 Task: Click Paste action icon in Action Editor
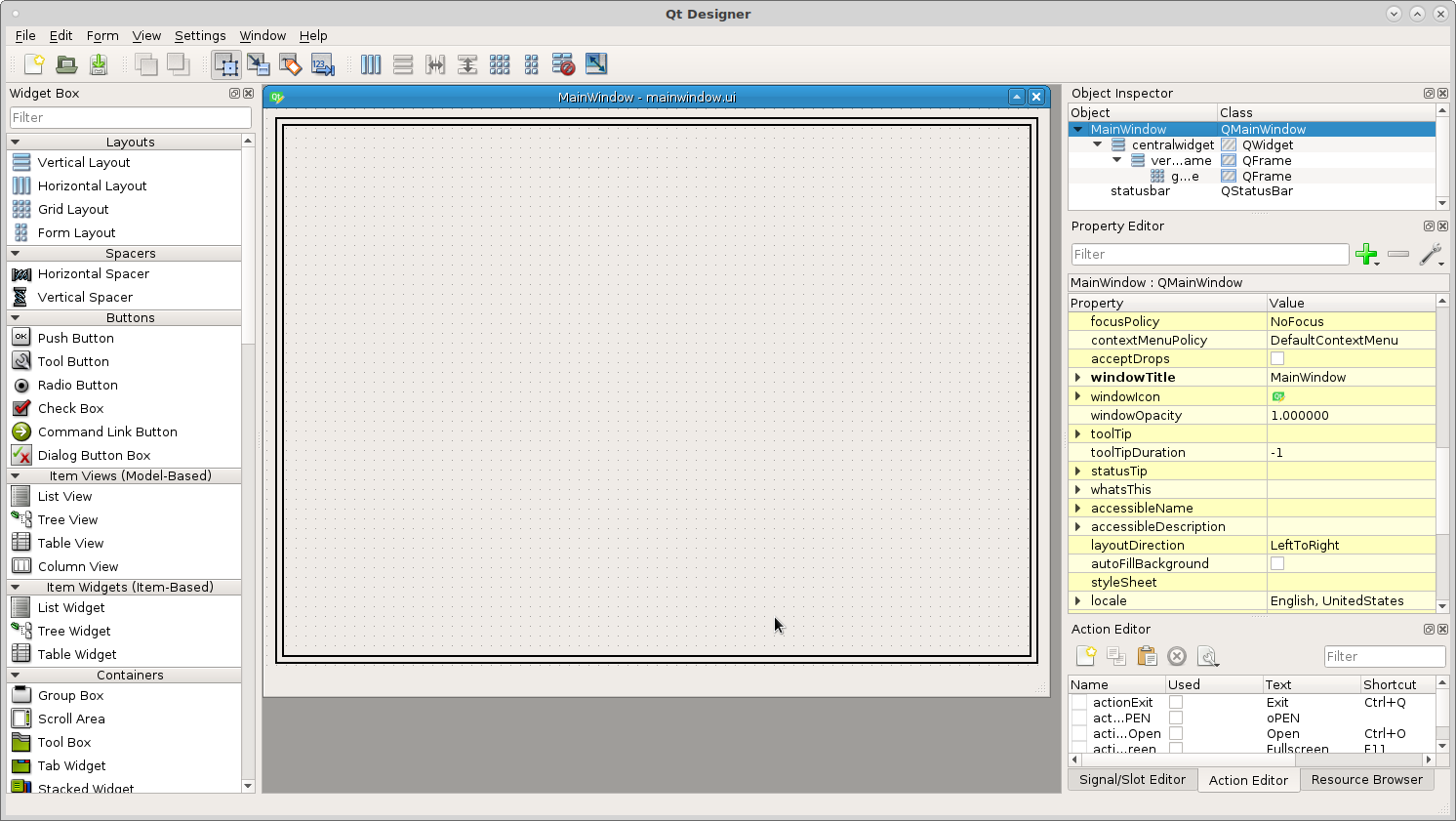click(x=1147, y=656)
